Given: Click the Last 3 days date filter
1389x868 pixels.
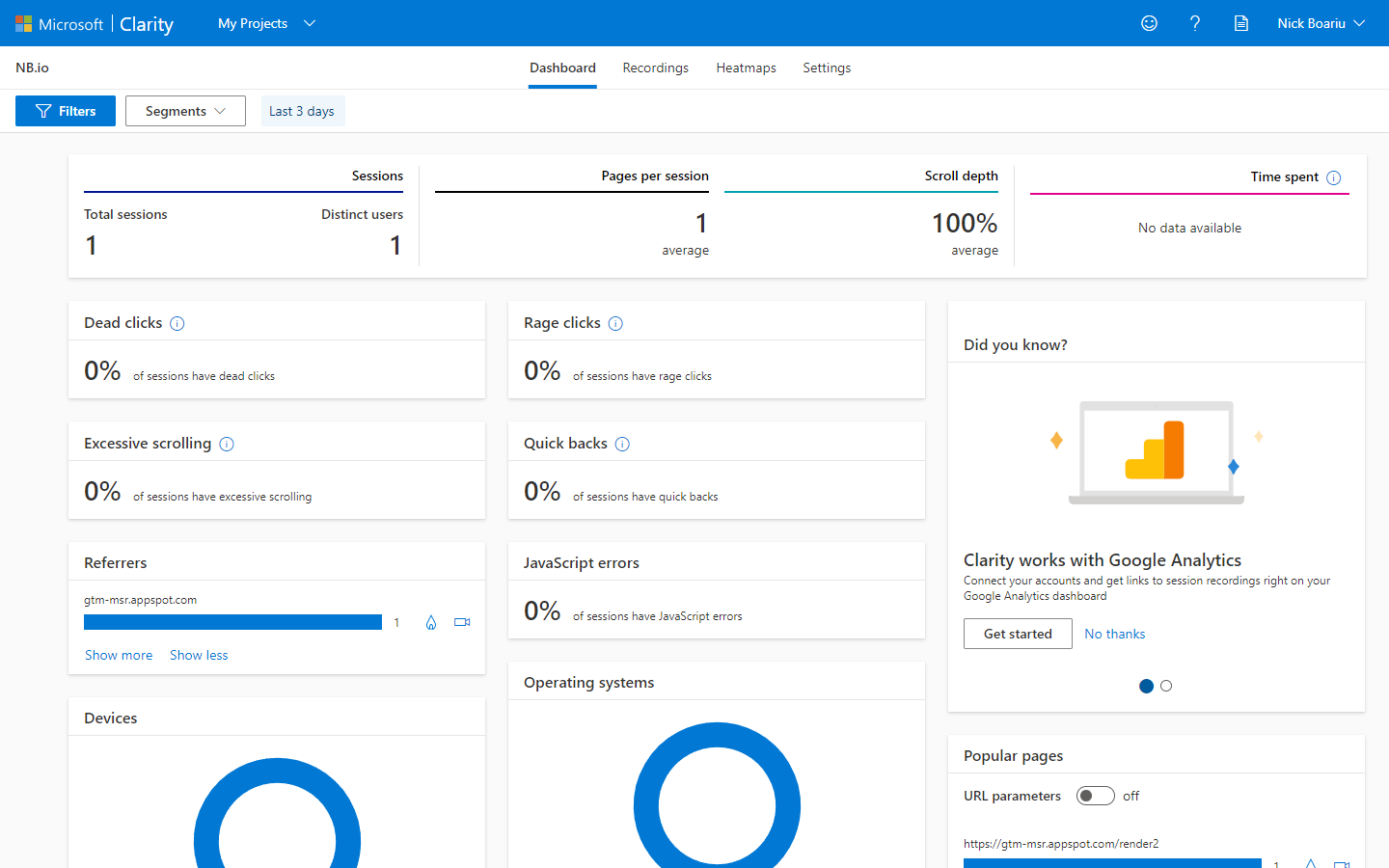Looking at the screenshot, I should [302, 111].
